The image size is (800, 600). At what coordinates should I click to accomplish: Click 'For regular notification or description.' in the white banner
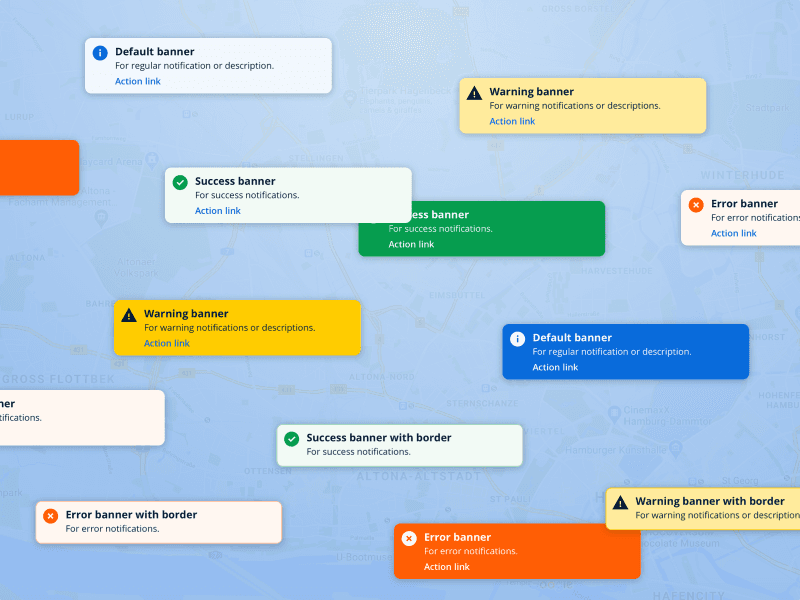[194, 66]
